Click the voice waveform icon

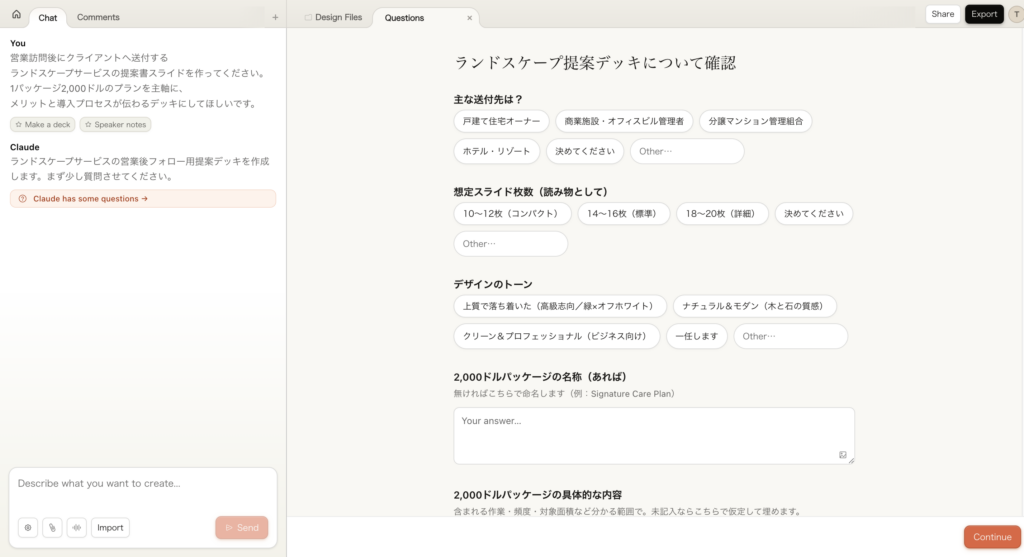pyautogui.click(x=77, y=527)
